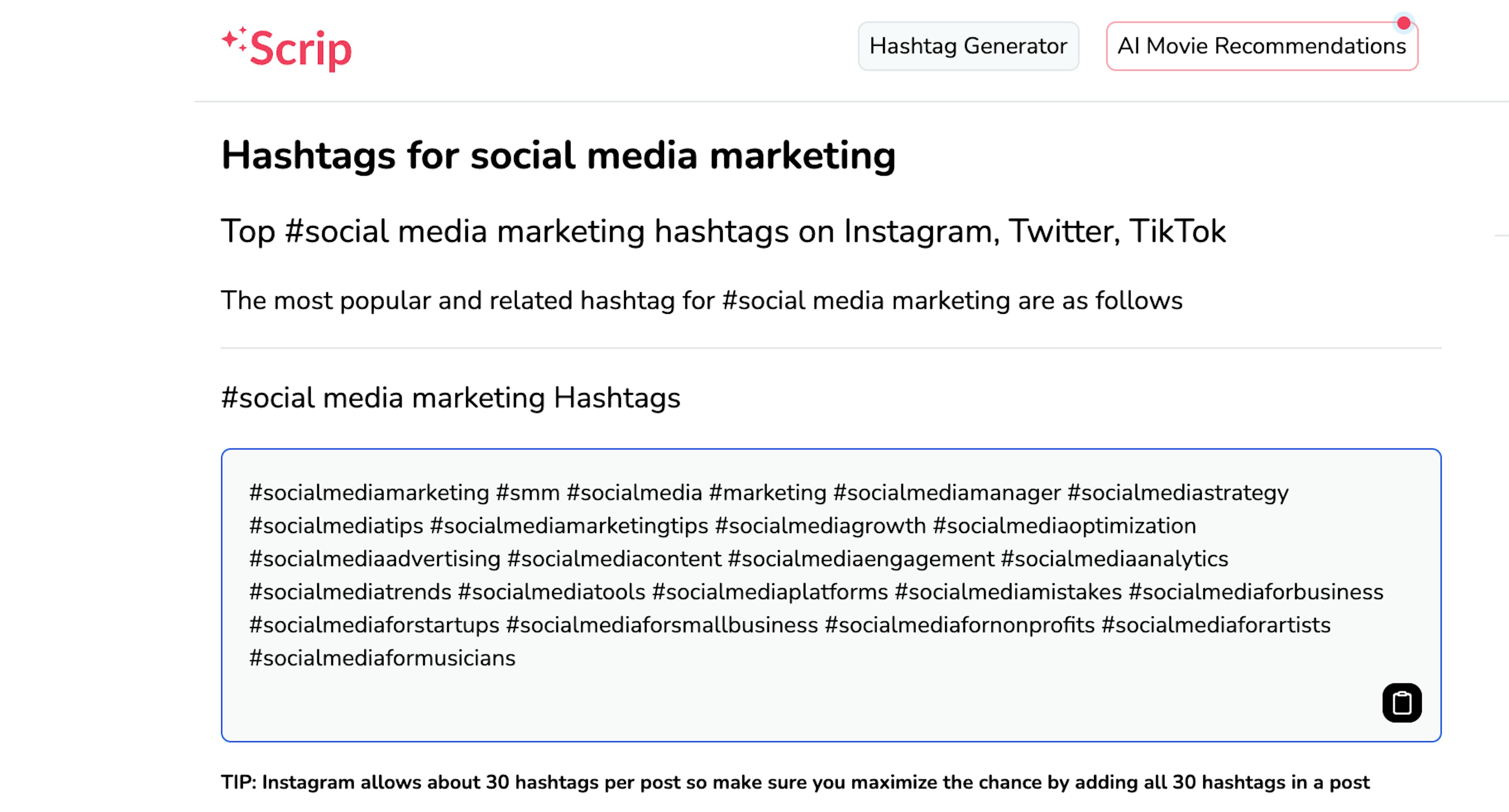Screen dimensions: 1509x812
Task: Focus the hashtags result text box
Action: pyautogui.click(x=831, y=595)
